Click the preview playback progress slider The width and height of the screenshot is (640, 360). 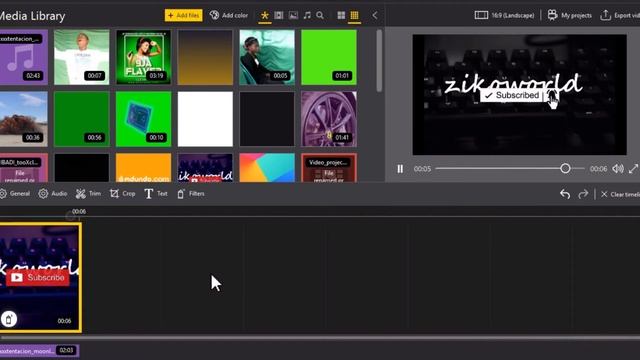[x=509, y=168]
